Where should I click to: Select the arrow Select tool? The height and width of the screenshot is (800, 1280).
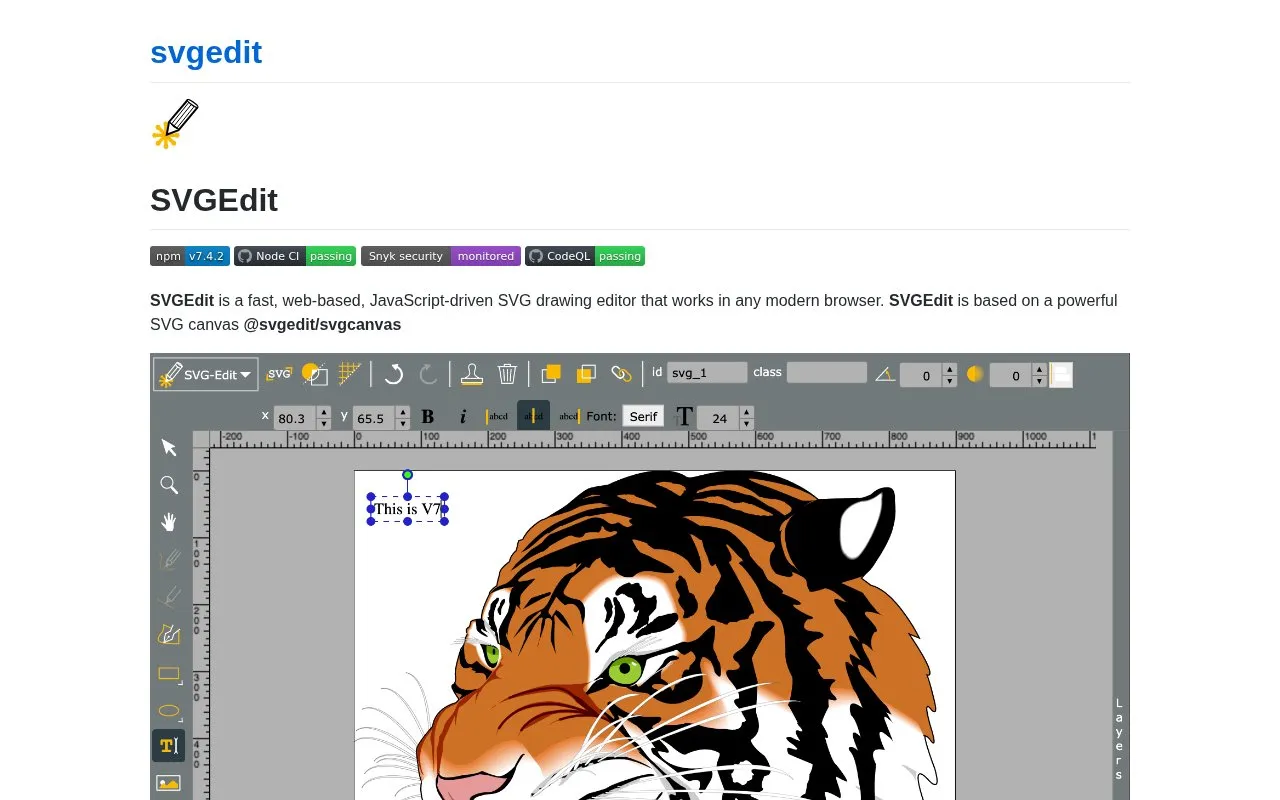[x=169, y=447]
